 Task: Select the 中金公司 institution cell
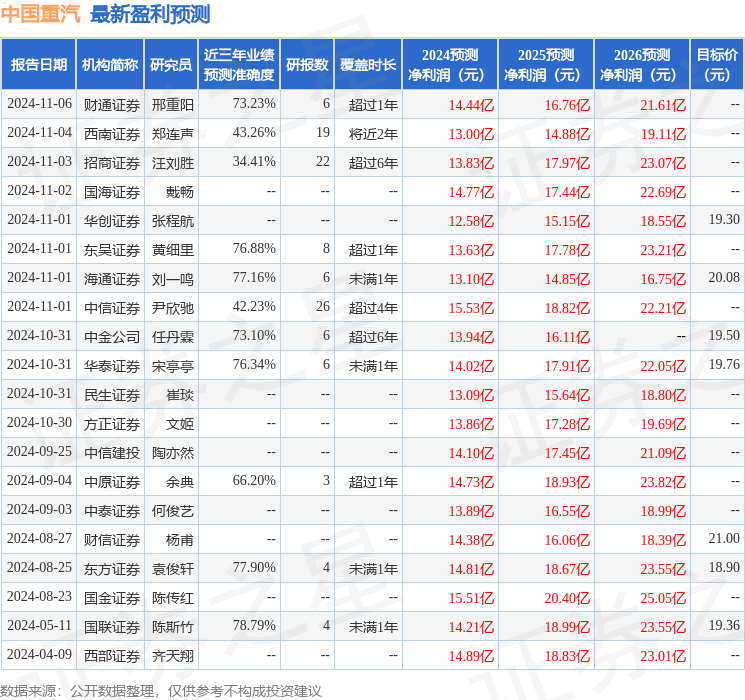[x=112, y=336]
